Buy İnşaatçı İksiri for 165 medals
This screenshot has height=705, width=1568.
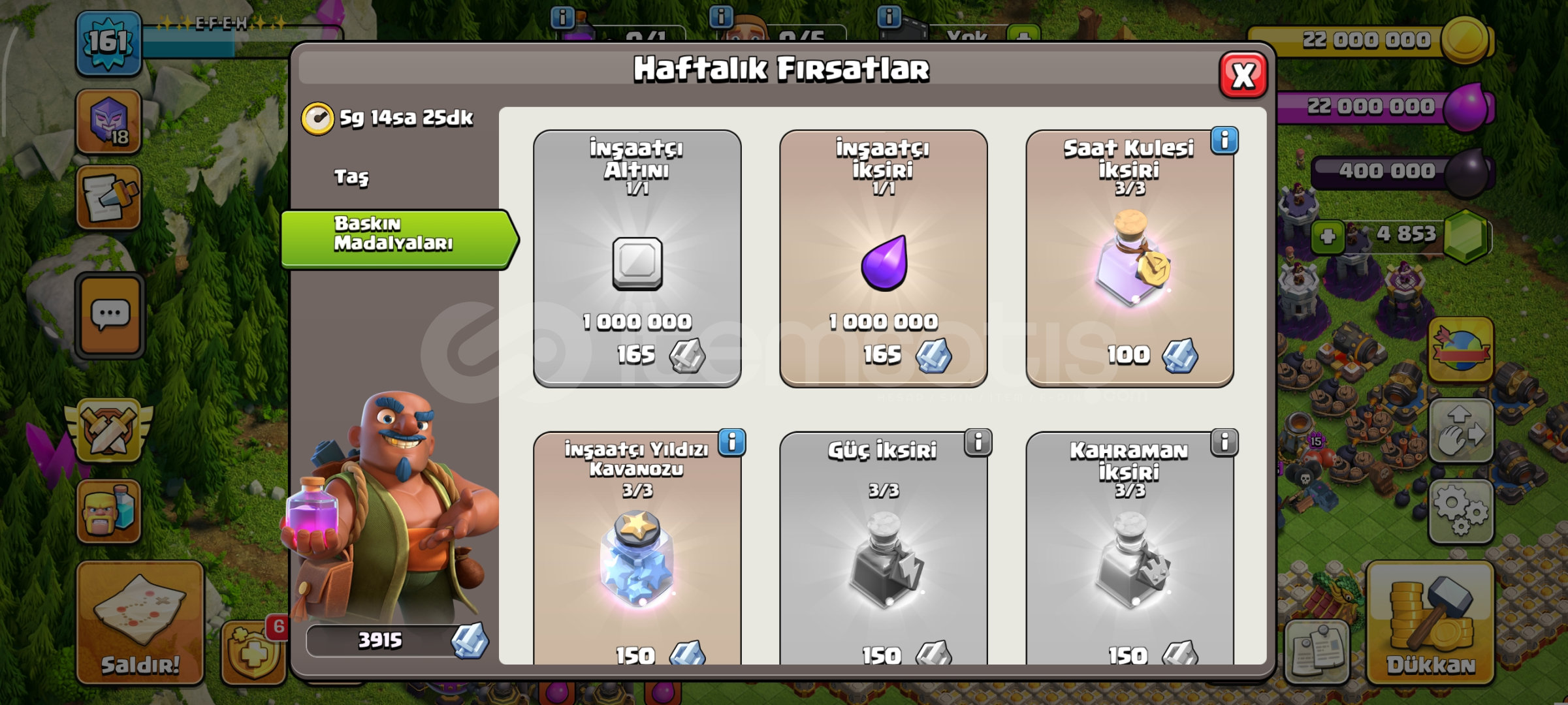pyautogui.click(x=883, y=258)
